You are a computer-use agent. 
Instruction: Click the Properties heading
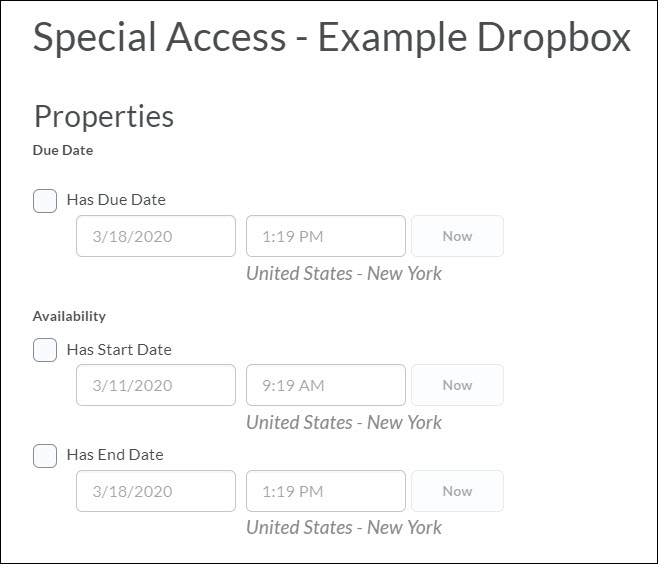coord(104,116)
